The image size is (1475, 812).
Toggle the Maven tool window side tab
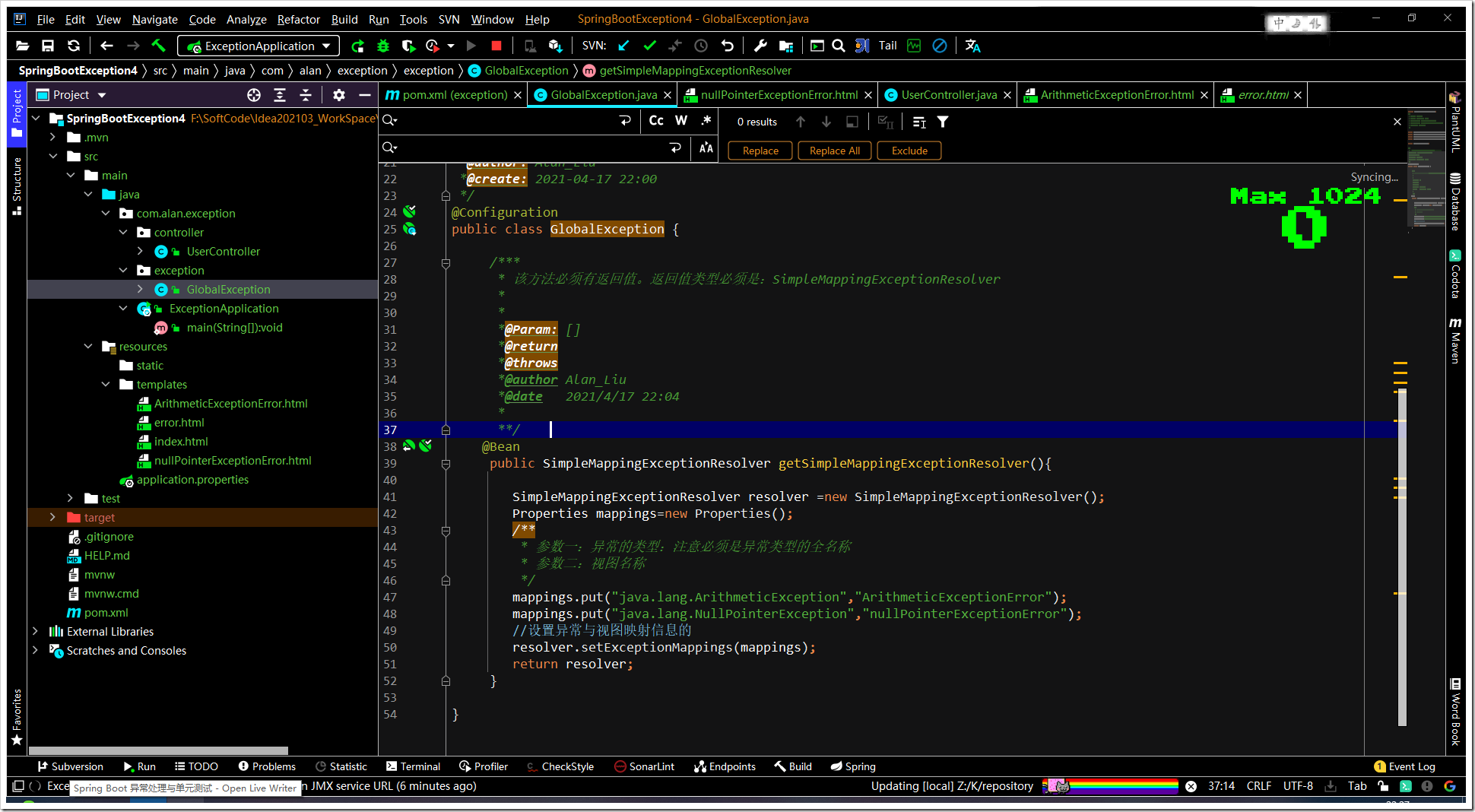click(1455, 341)
